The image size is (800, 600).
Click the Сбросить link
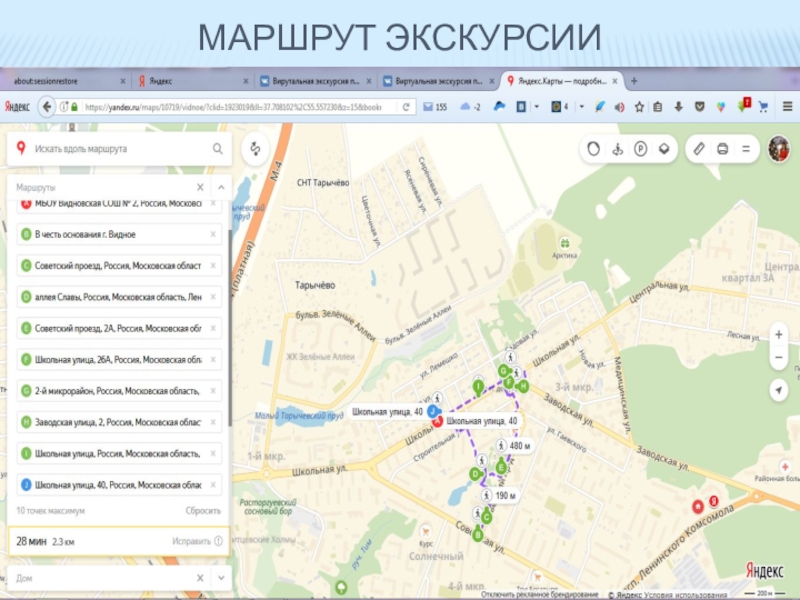tap(203, 510)
